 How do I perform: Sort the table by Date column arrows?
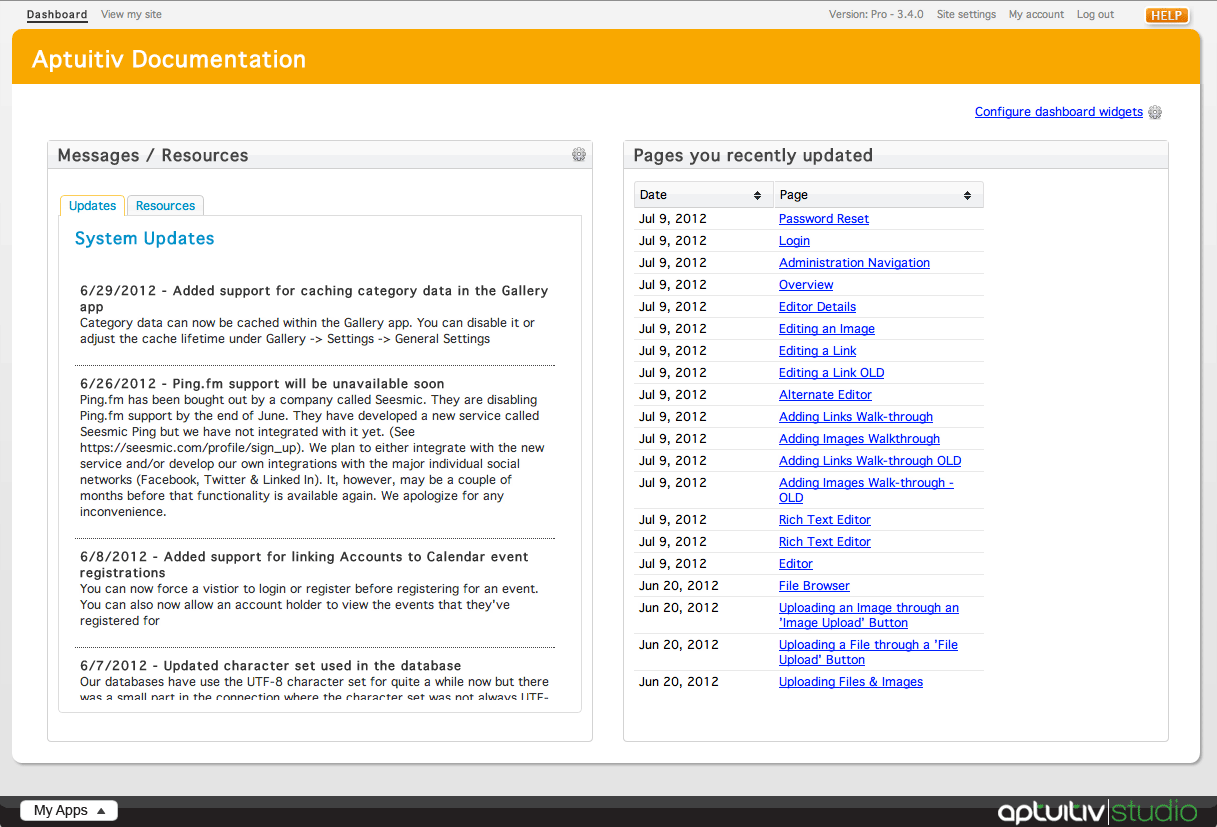[757, 195]
